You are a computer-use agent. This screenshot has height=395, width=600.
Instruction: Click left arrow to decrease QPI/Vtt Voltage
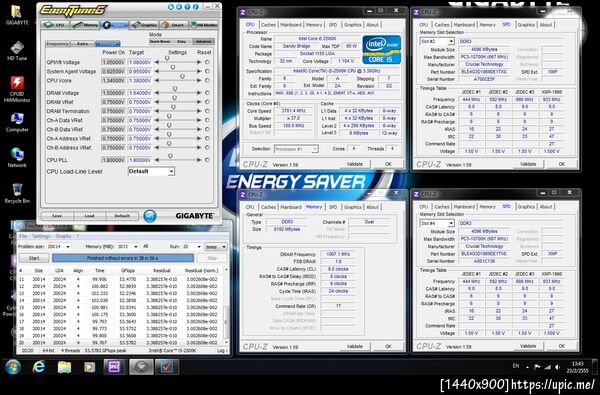(x=156, y=62)
